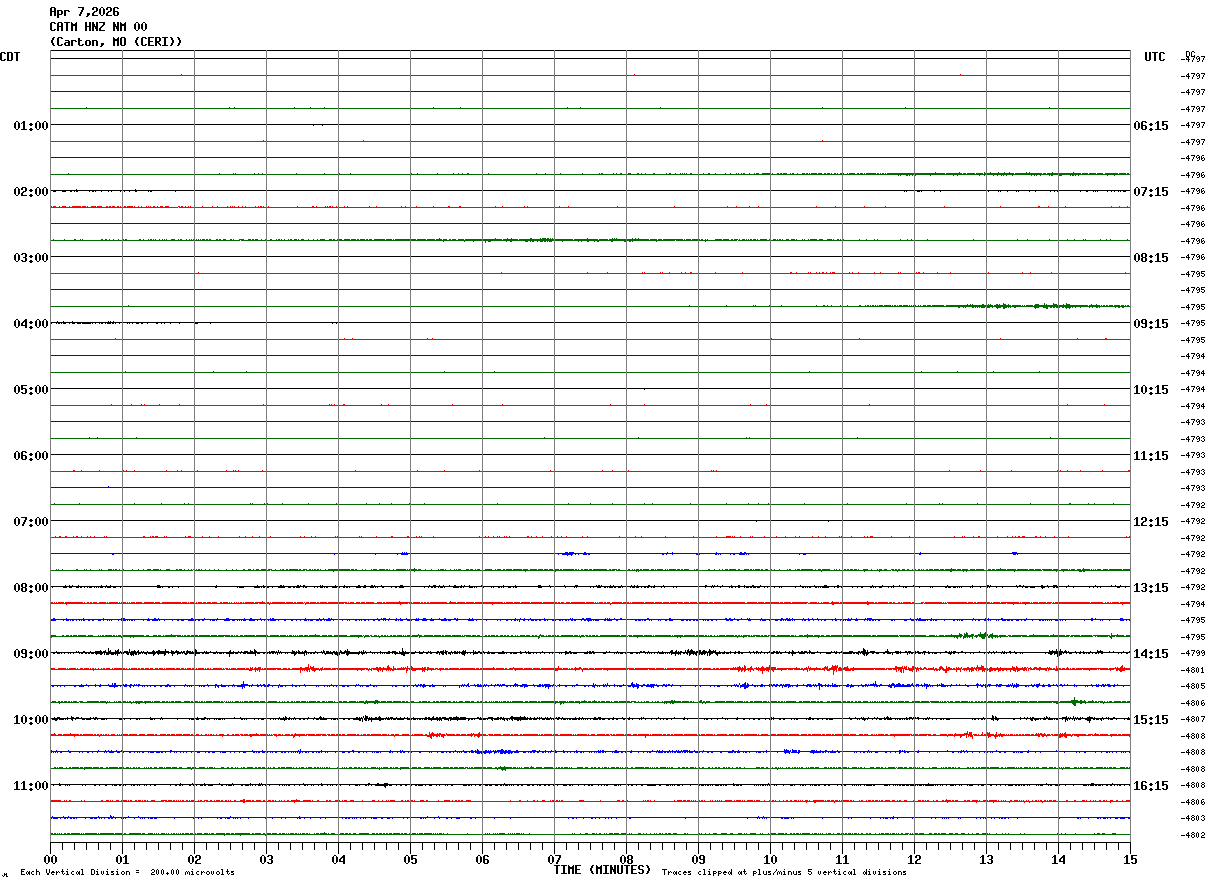
Task: Click the 09:00 CDT hour label
Action: 31,654
